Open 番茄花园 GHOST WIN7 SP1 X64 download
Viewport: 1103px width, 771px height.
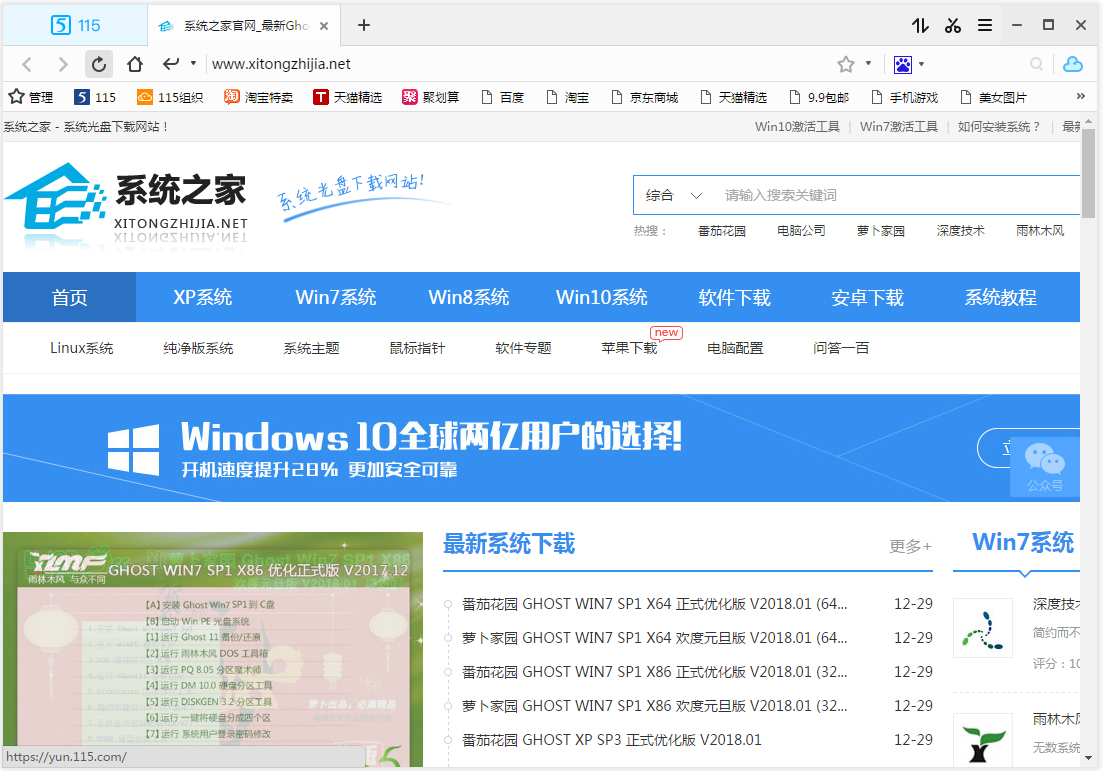654,604
